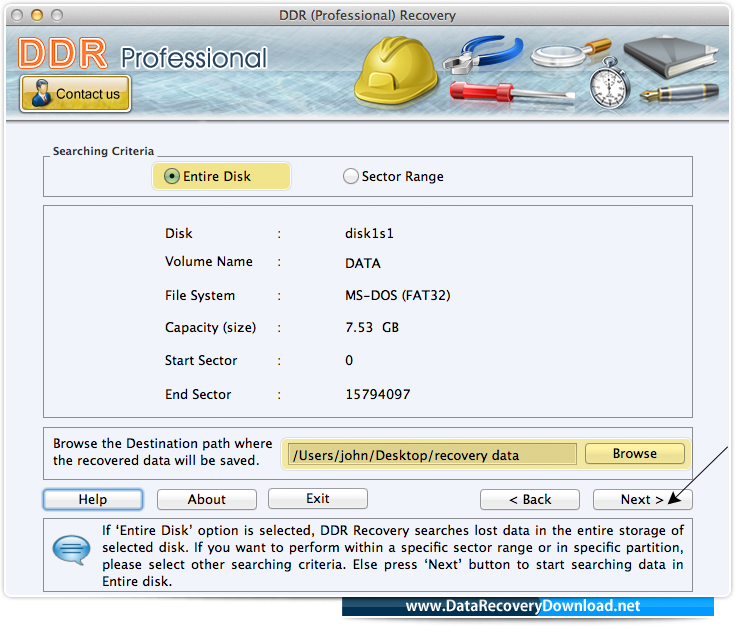
Task: Click the Start Sector value 0
Action: tap(349, 360)
